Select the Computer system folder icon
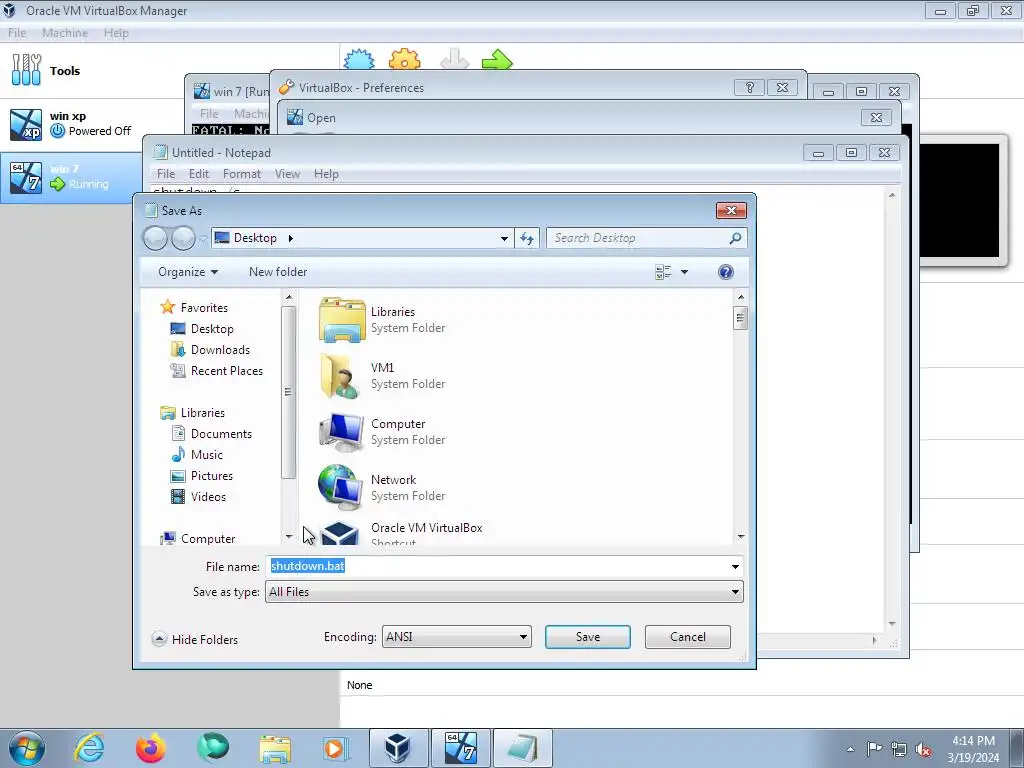Image resolution: width=1024 pixels, height=768 pixels. pos(341,432)
